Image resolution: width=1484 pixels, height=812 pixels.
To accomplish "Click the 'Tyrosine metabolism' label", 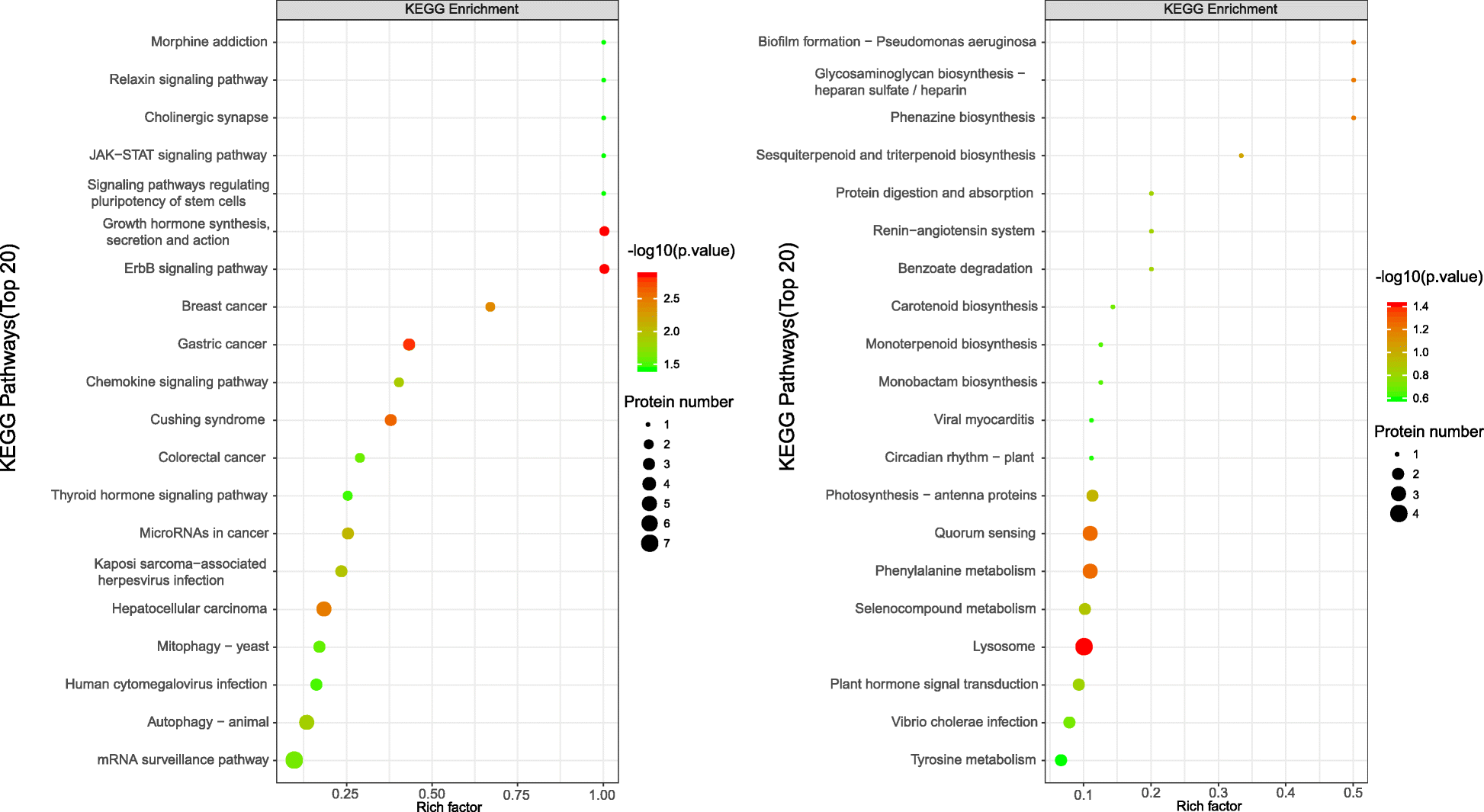I will click(x=973, y=759).
